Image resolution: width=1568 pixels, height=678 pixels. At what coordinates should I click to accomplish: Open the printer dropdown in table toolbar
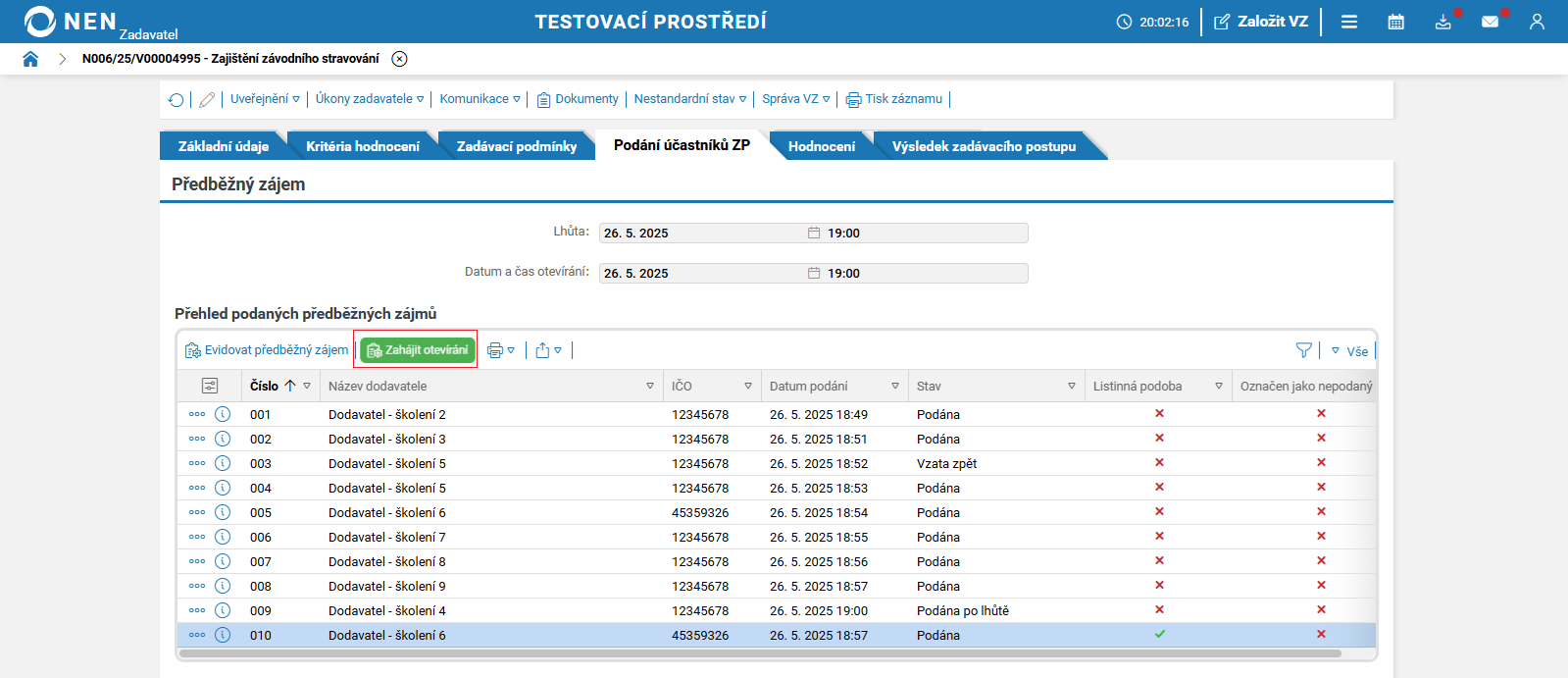(x=500, y=350)
